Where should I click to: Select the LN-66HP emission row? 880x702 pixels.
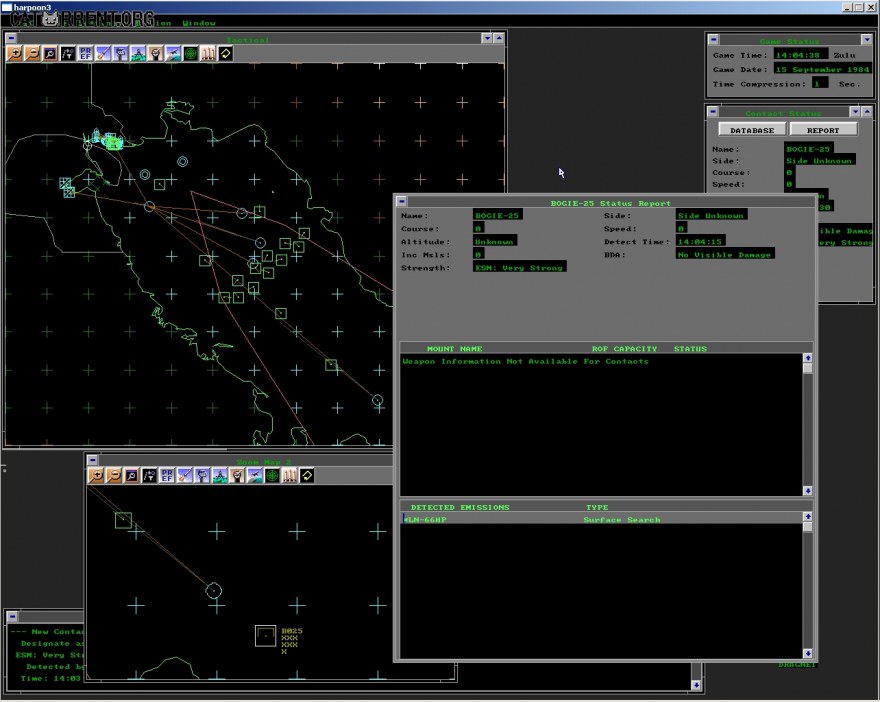(602, 519)
